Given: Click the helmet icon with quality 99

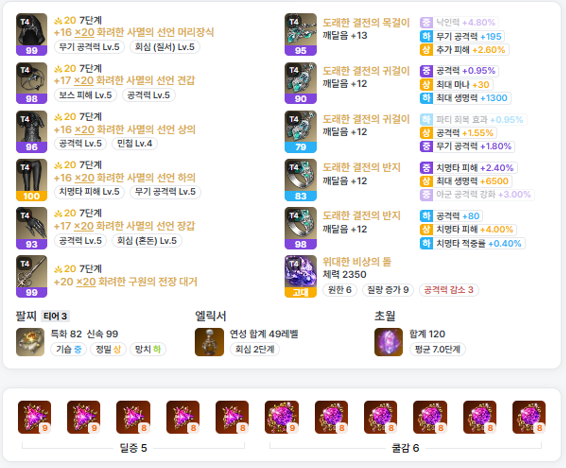Looking at the screenshot, I should coord(31,34).
